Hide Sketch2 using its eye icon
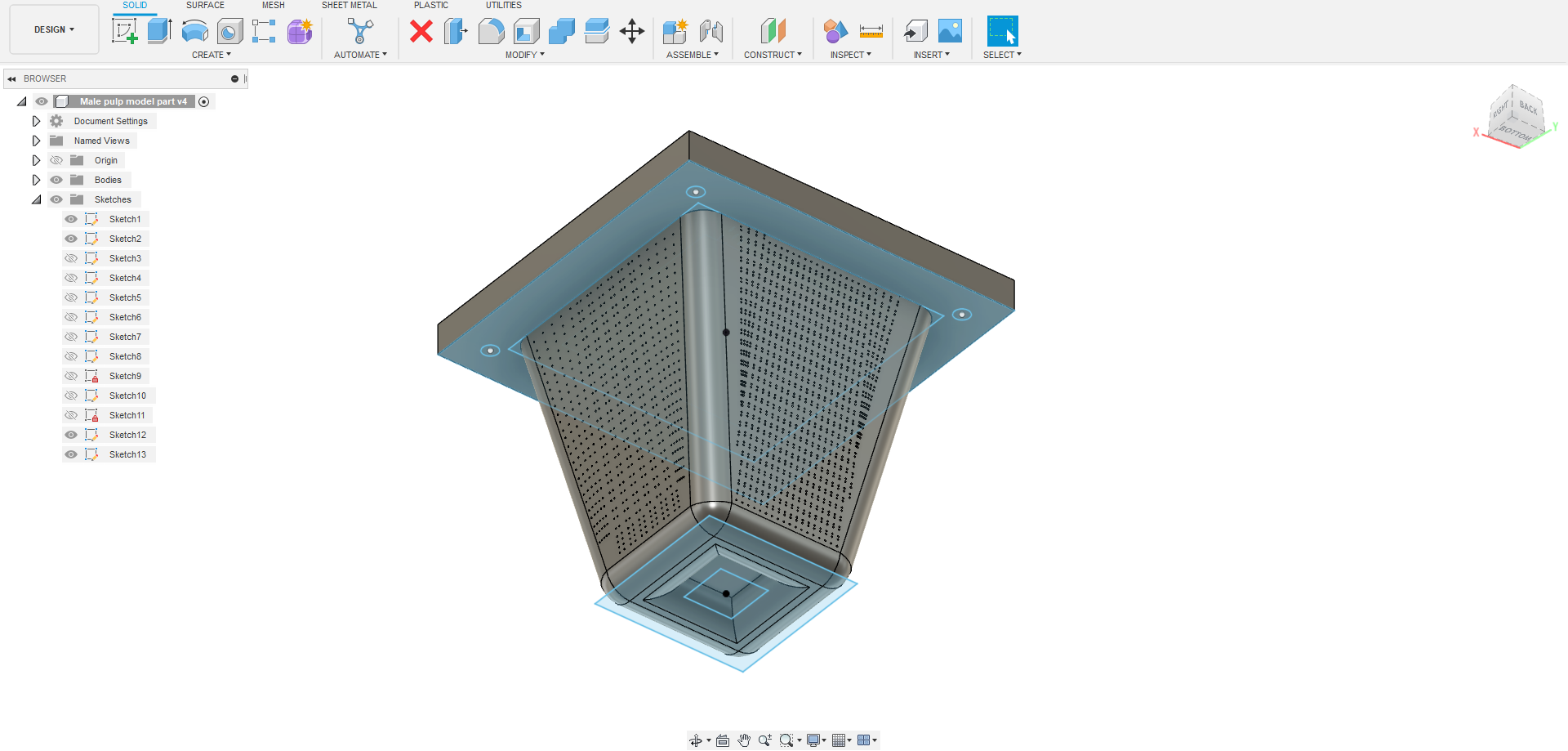Viewport: 1568px width, 751px height. tap(71, 239)
